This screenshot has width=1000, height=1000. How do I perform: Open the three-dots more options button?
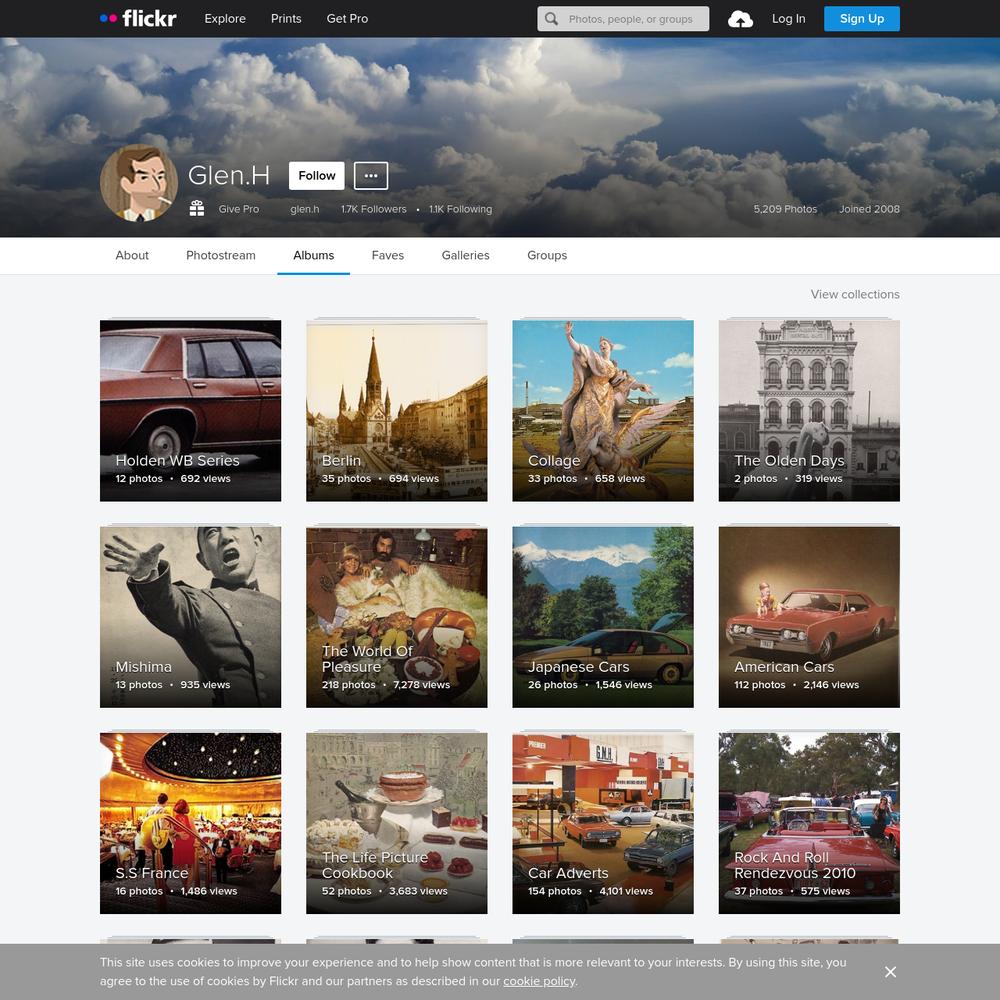[x=371, y=175]
